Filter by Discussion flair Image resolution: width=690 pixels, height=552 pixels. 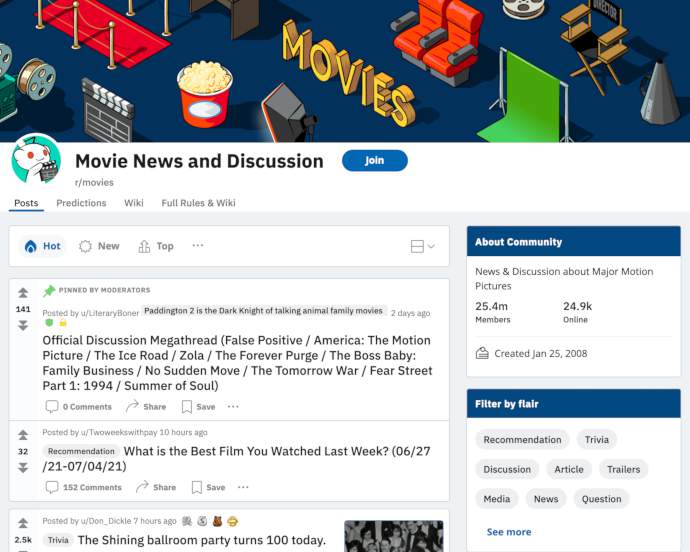[507, 469]
